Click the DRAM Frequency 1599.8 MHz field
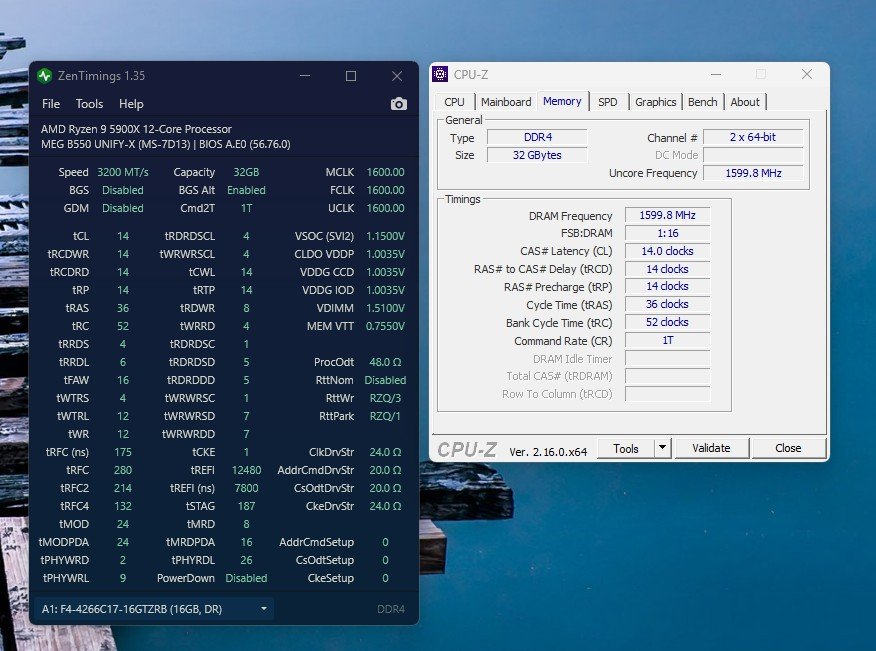This screenshot has height=651, width=876. pos(668,215)
